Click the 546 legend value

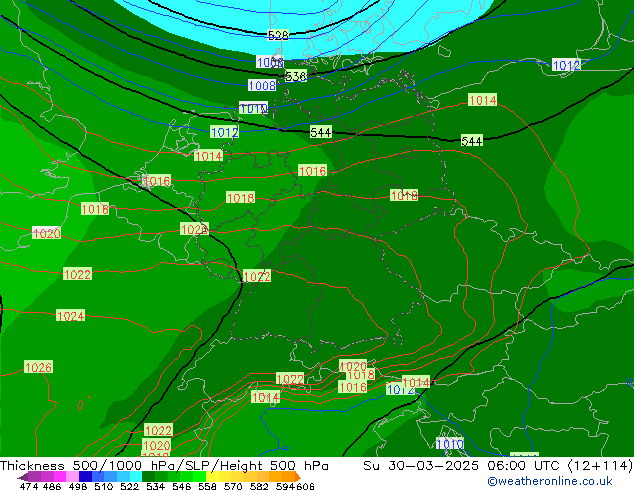(x=181, y=486)
